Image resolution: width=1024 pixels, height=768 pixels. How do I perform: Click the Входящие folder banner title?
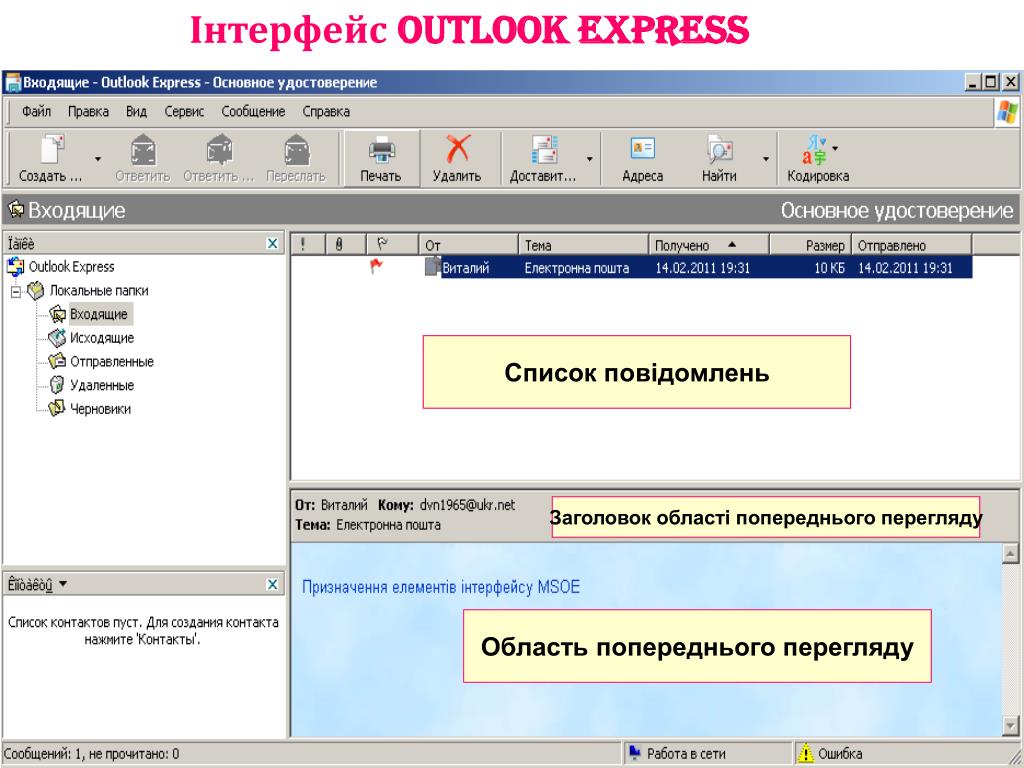click(x=76, y=210)
